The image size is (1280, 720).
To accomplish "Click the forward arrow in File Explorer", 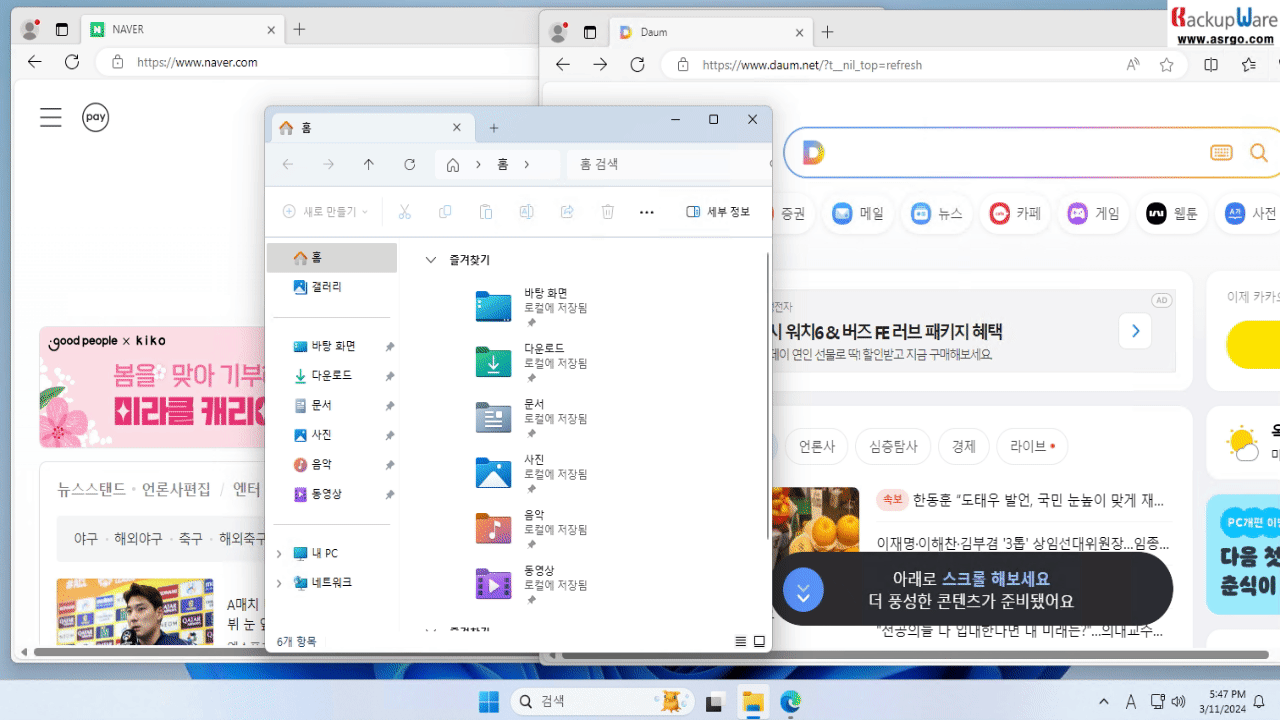I will 328,164.
